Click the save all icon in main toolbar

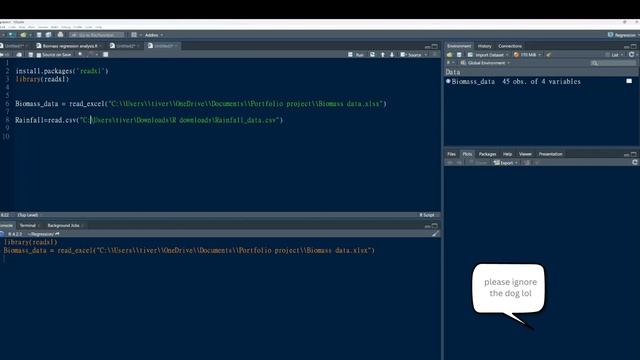click(48, 35)
